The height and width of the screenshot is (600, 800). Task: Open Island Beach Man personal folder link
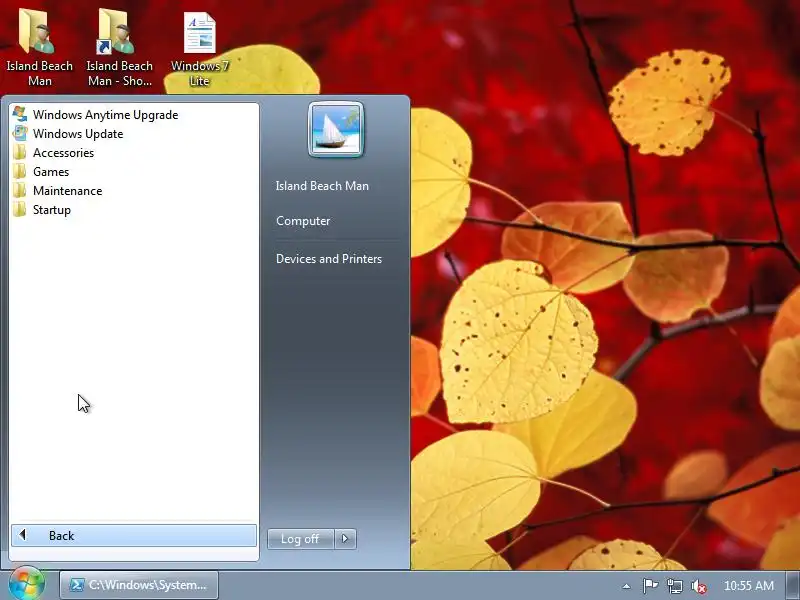click(322, 186)
